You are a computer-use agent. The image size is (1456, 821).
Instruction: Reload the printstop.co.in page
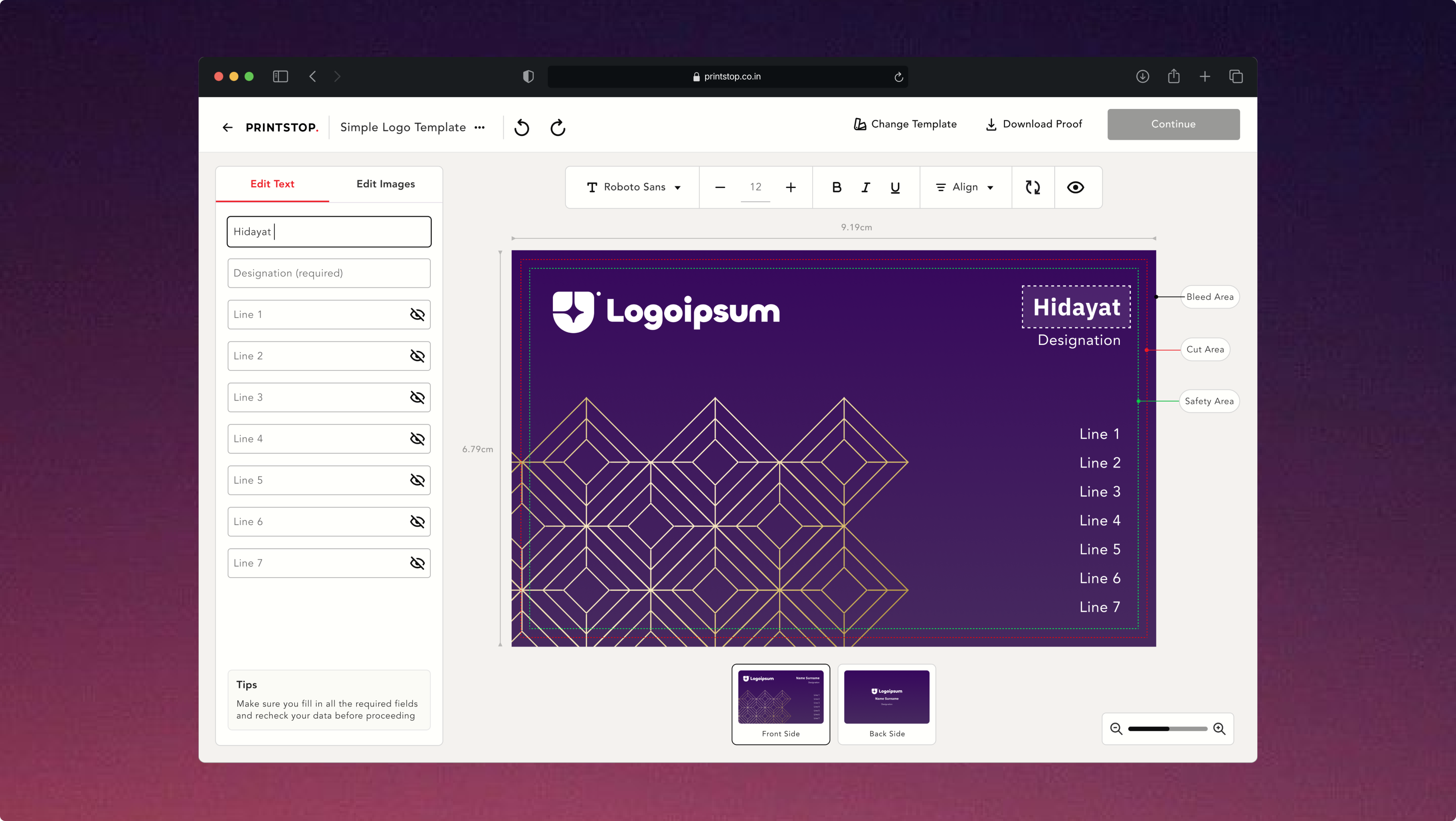pyautogui.click(x=899, y=77)
